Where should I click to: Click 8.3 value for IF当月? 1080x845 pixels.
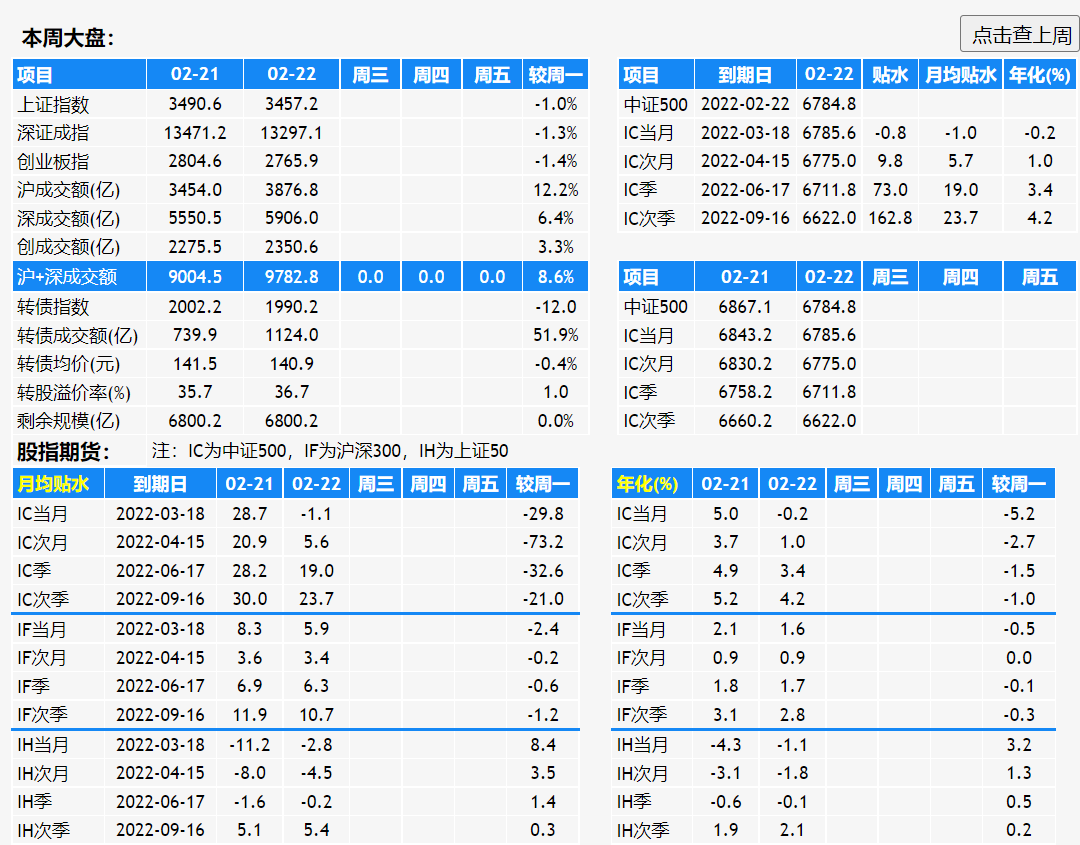pyautogui.click(x=249, y=629)
